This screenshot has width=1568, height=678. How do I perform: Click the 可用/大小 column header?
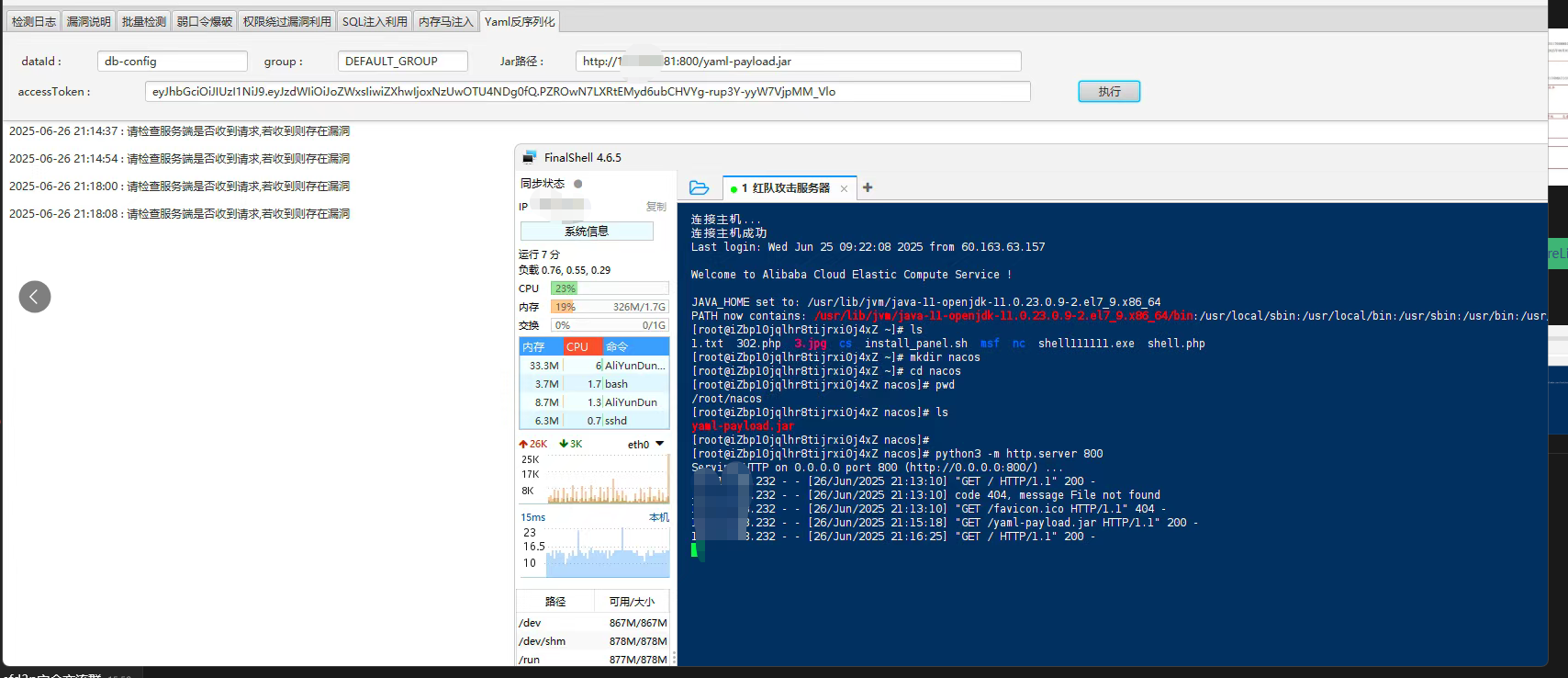[632, 602]
